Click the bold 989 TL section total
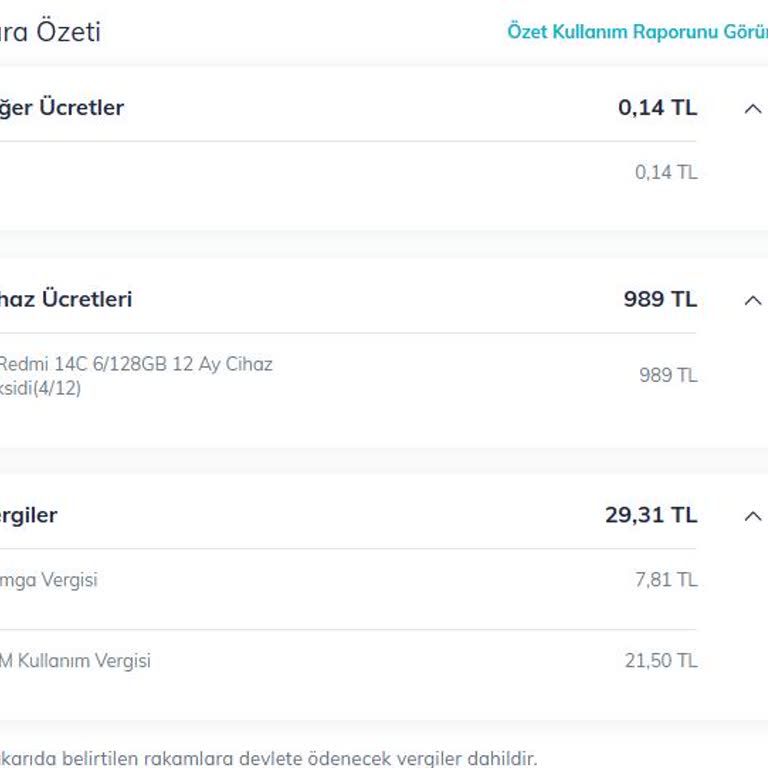The height and width of the screenshot is (768, 768). pos(660,300)
